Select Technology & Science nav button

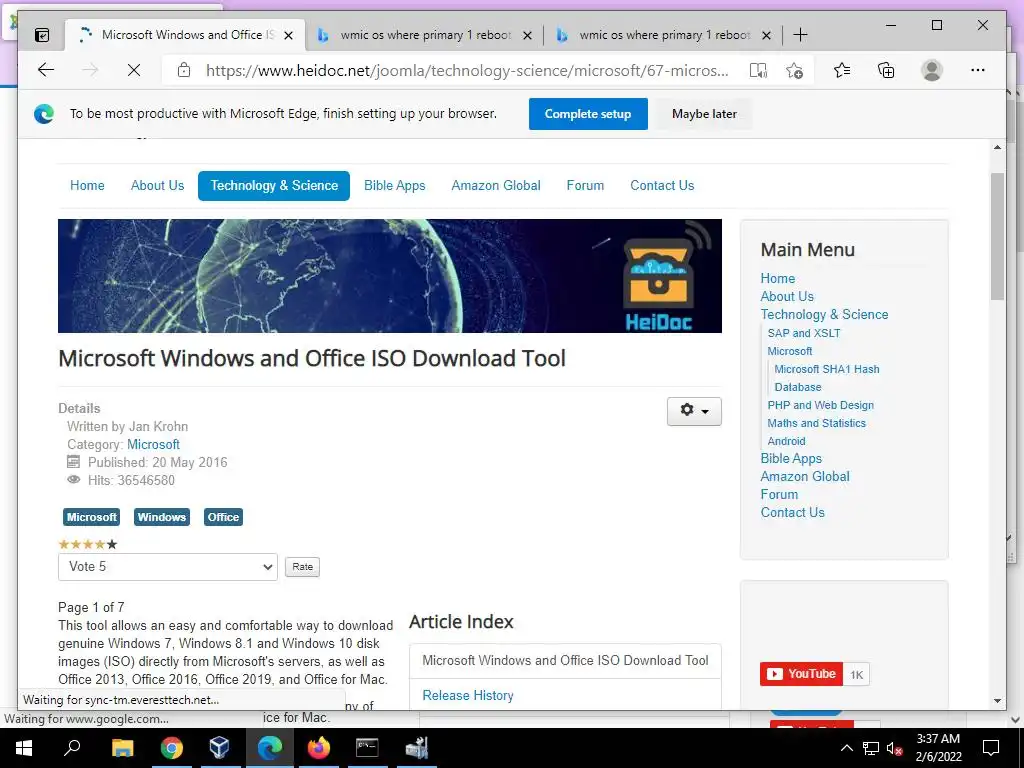click(x=274, y=185)
